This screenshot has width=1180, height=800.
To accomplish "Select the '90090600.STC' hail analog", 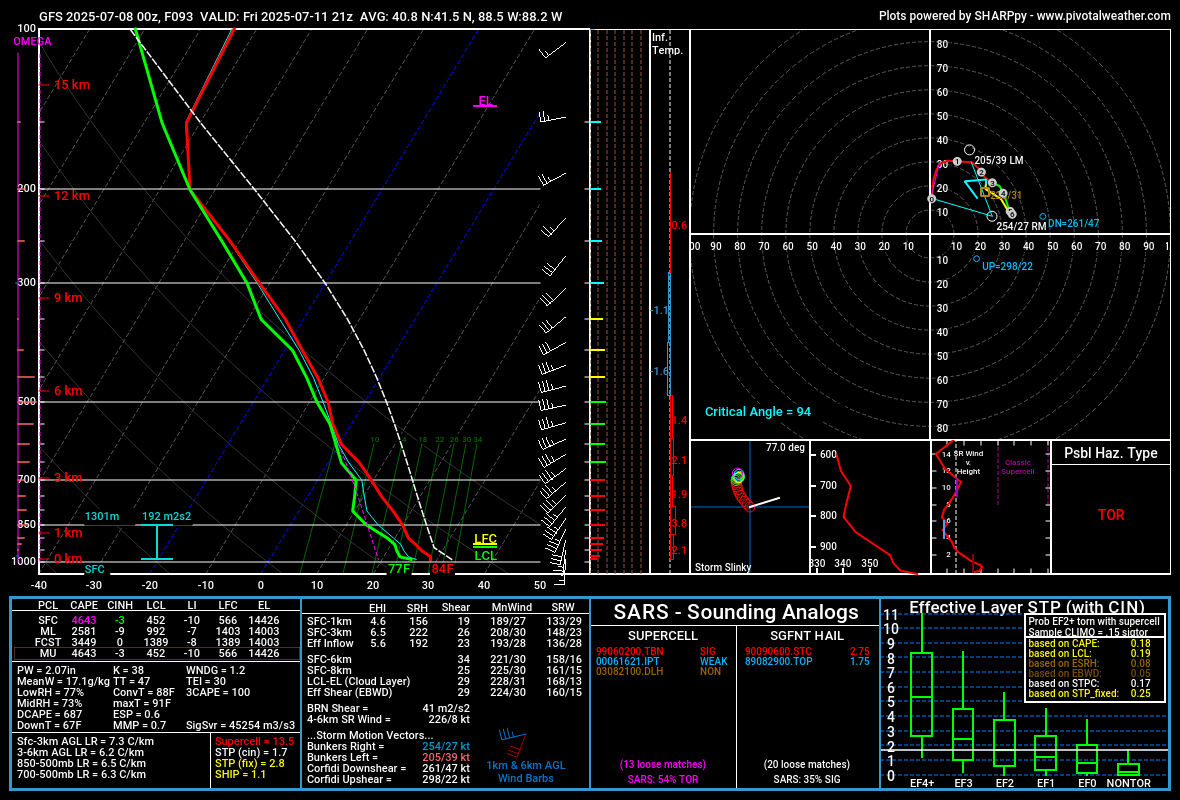I will click(778, 651).
